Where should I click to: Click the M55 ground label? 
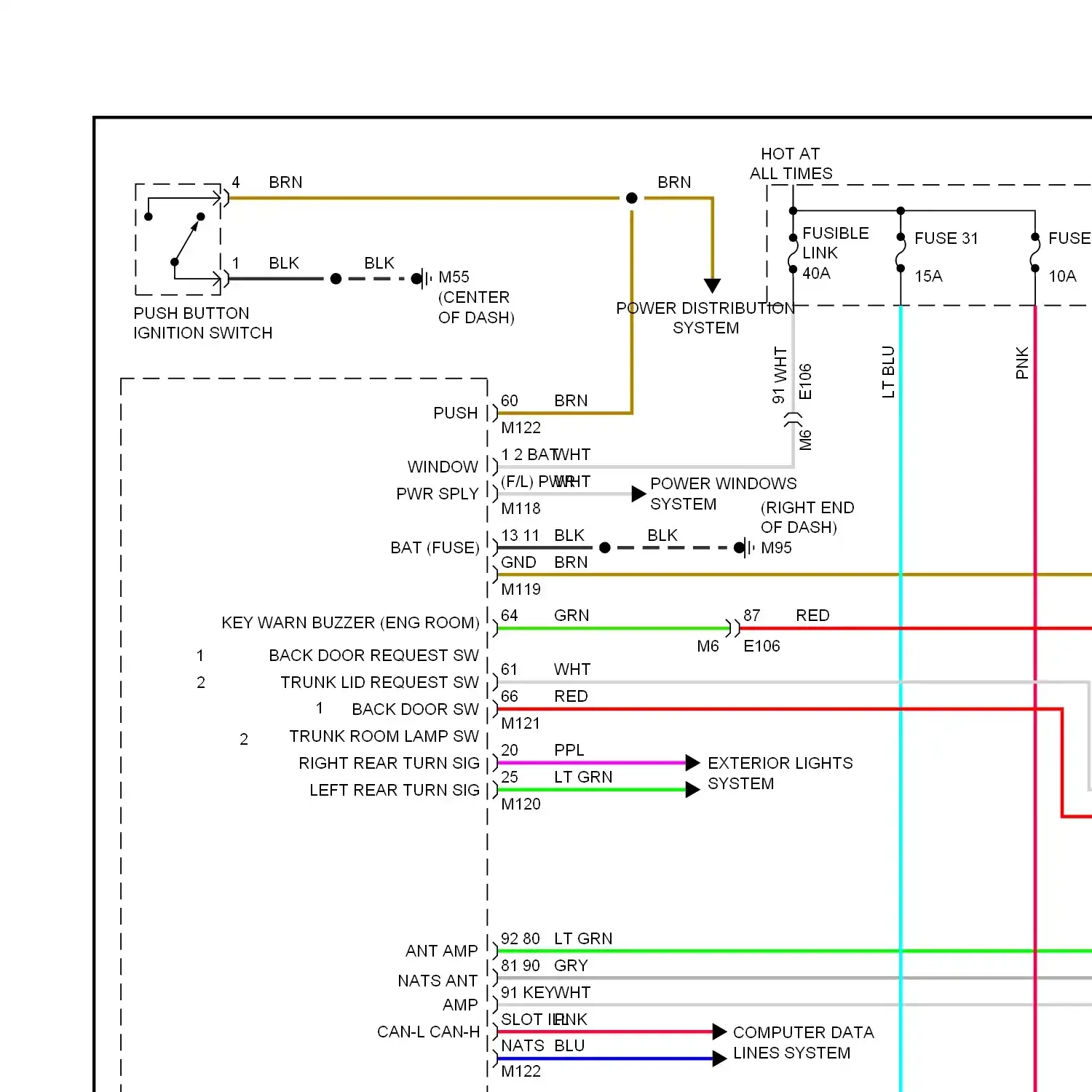(454, 277)
